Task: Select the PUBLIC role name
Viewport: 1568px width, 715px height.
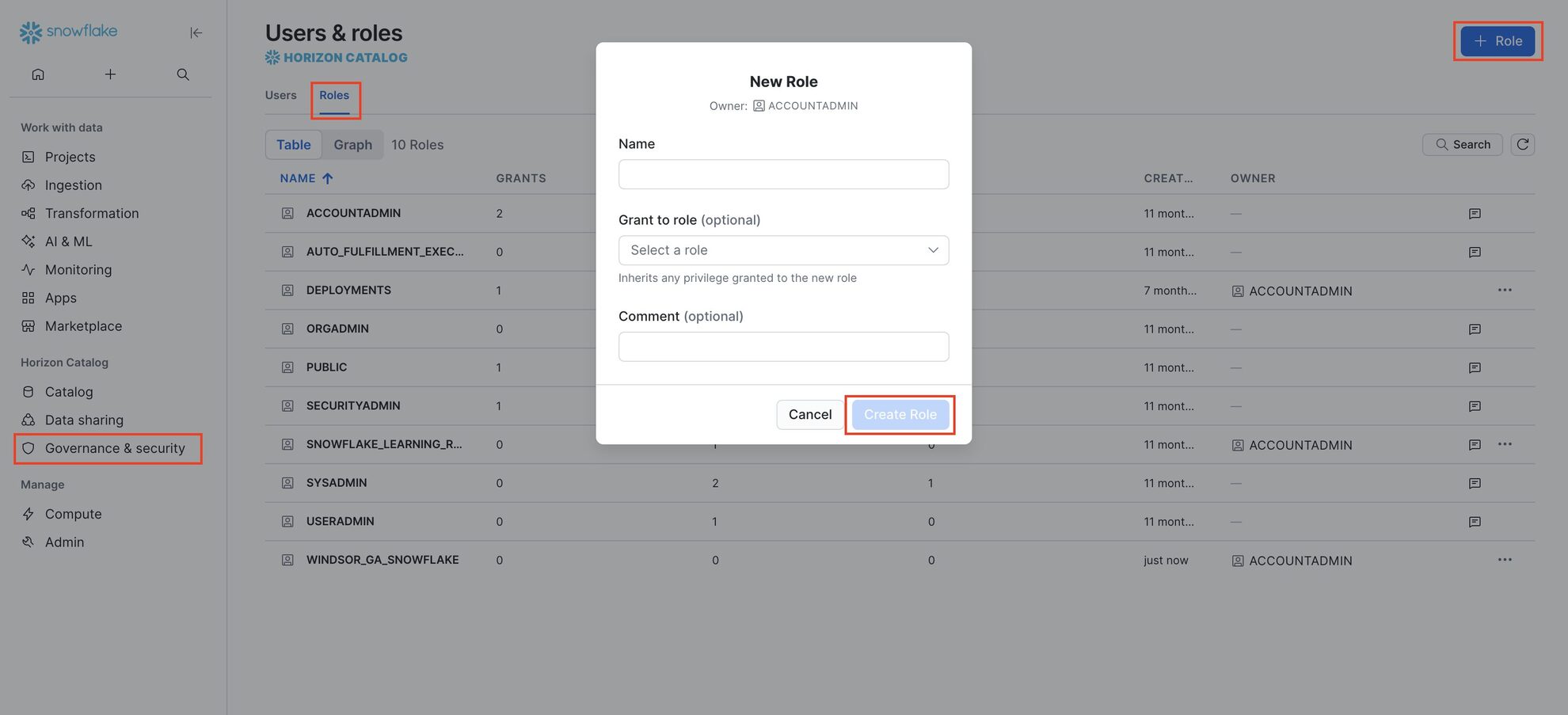Action: (x=326, y=367)
